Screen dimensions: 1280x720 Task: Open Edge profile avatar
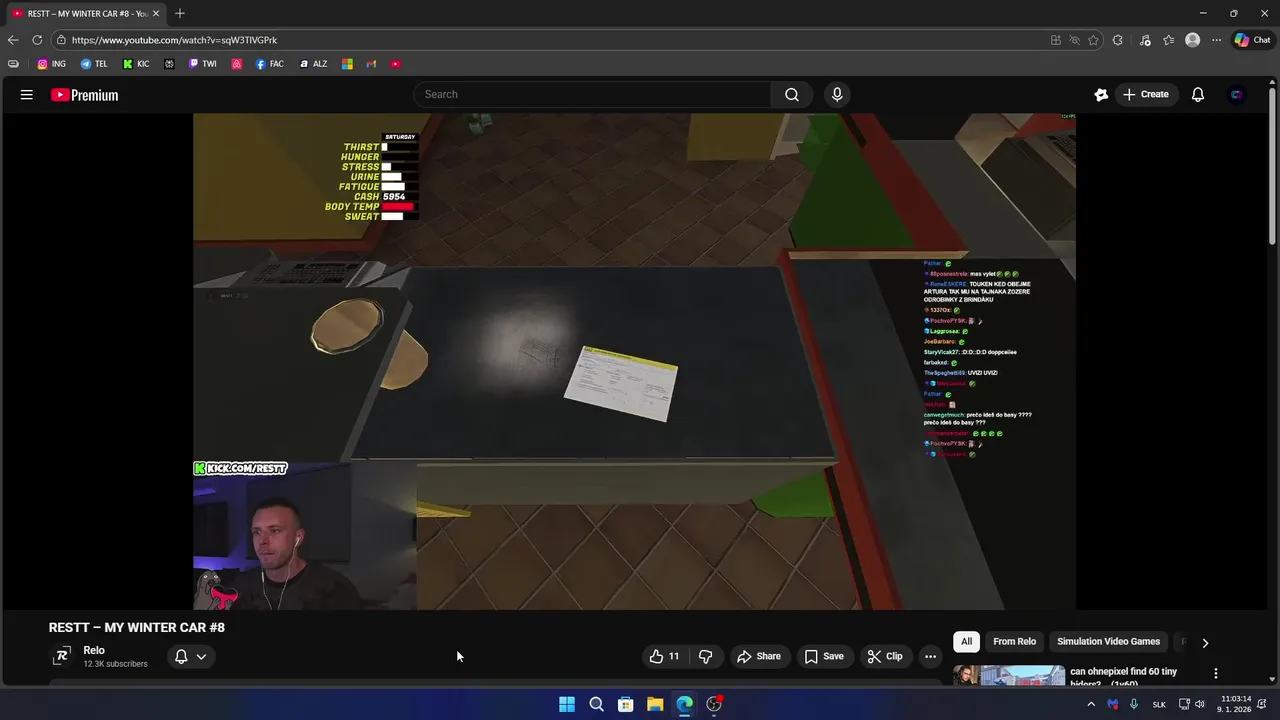[1192, 40]
